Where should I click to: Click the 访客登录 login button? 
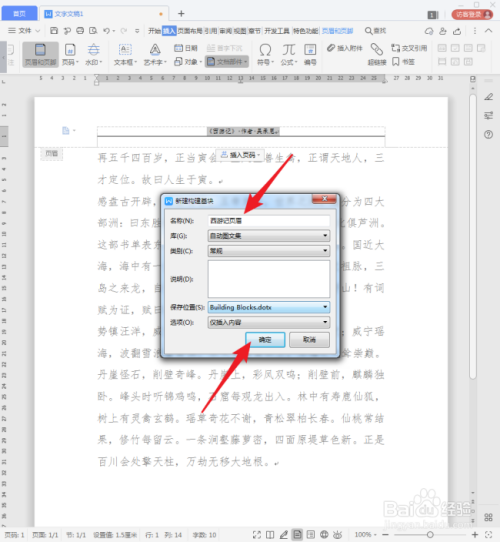point(472,14)
